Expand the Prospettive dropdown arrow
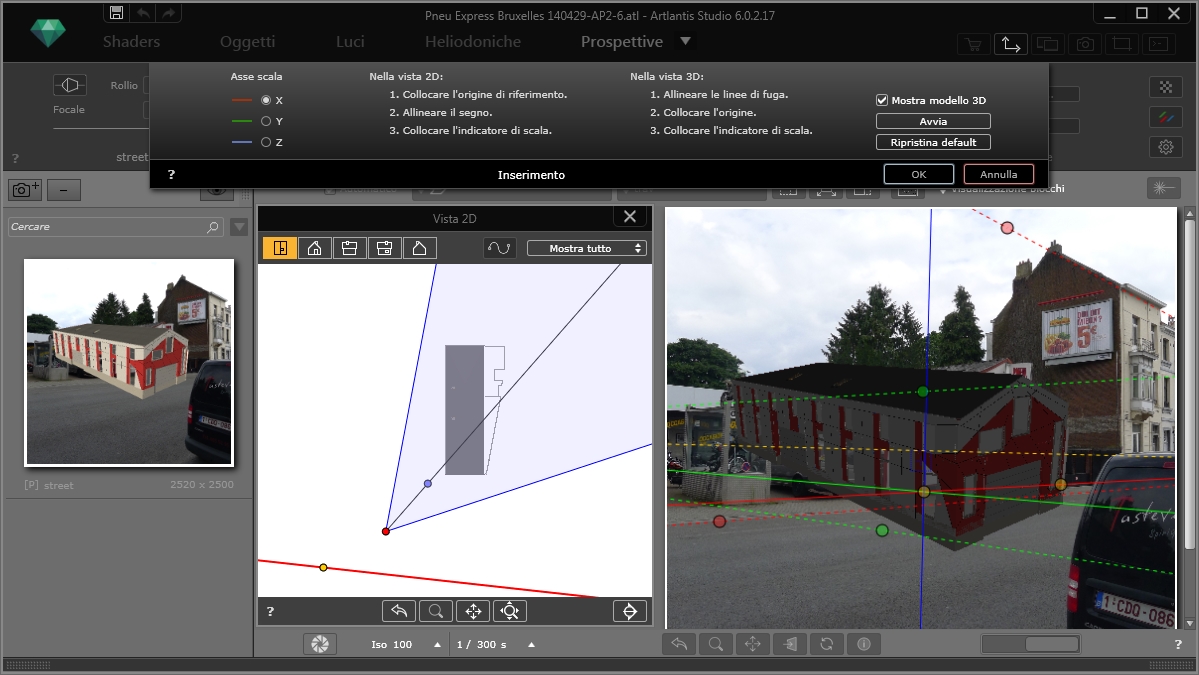The width and height of the screenshot is (1199, 675). coord(685,41)
